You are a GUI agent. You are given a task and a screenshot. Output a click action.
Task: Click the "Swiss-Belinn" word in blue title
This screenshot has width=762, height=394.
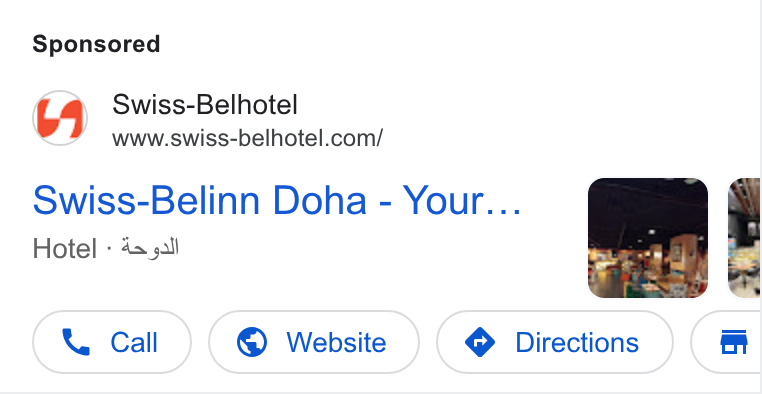coord(146,201)
